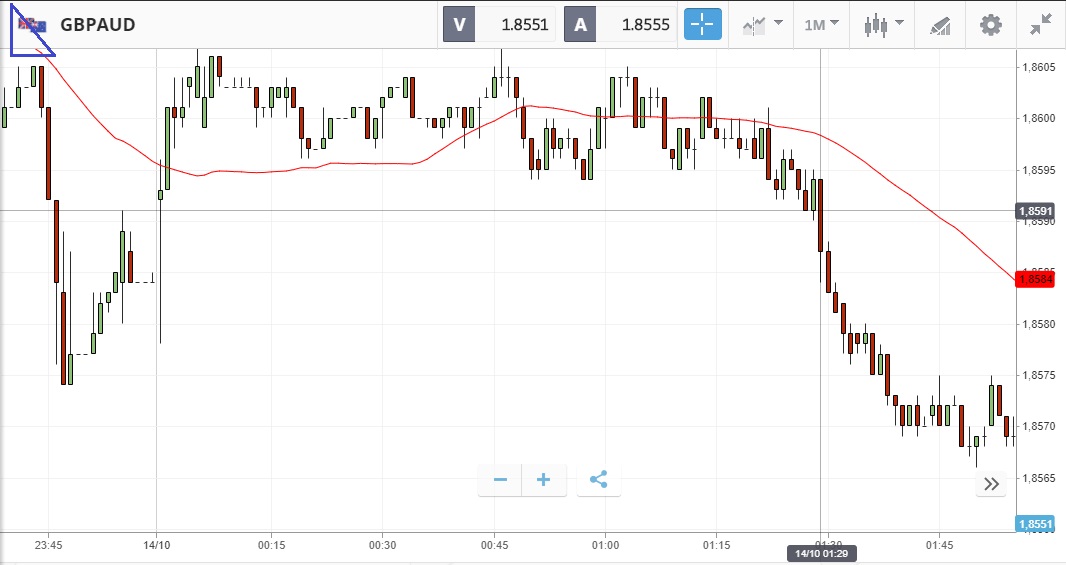
Task: Click the blue 1.8551 current price tag
Action: coord(1035,524)
